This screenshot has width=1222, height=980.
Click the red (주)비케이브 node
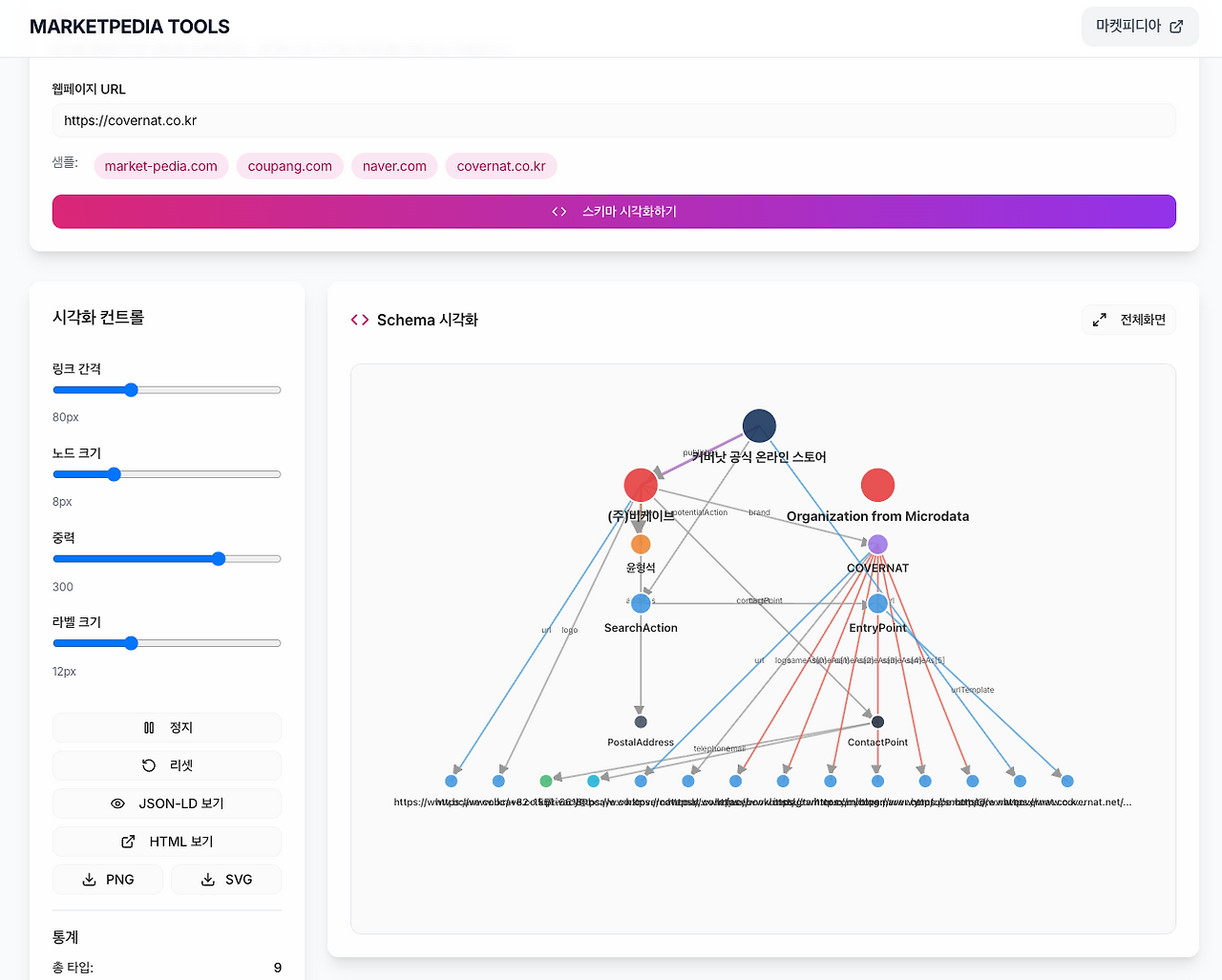click(x=641, y=485)
